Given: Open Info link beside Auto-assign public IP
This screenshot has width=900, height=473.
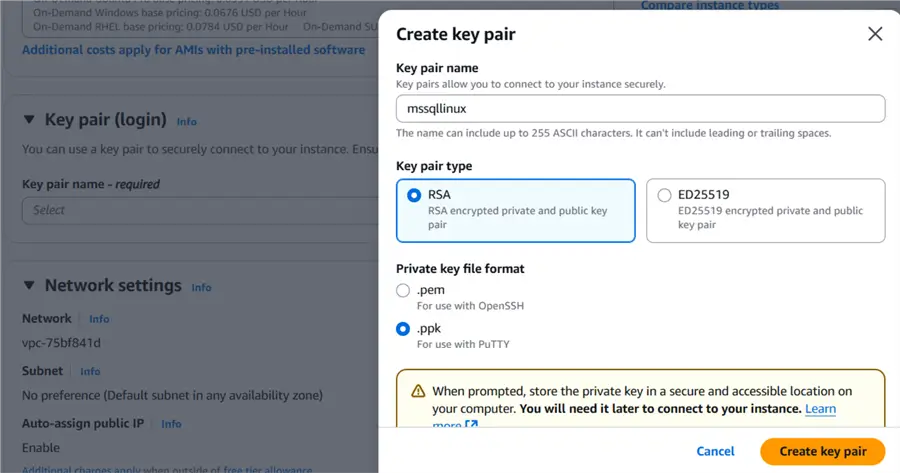Looking at the screenshot, I should pyautogui.click(x=171, y=424).
